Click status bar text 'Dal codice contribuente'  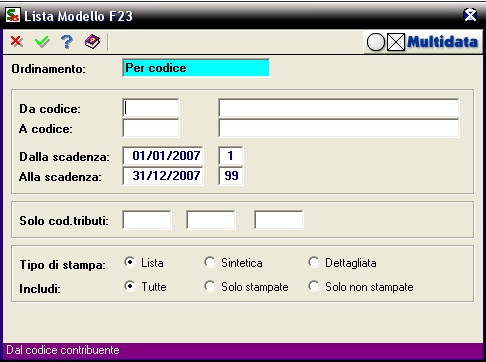click(63, 350)
